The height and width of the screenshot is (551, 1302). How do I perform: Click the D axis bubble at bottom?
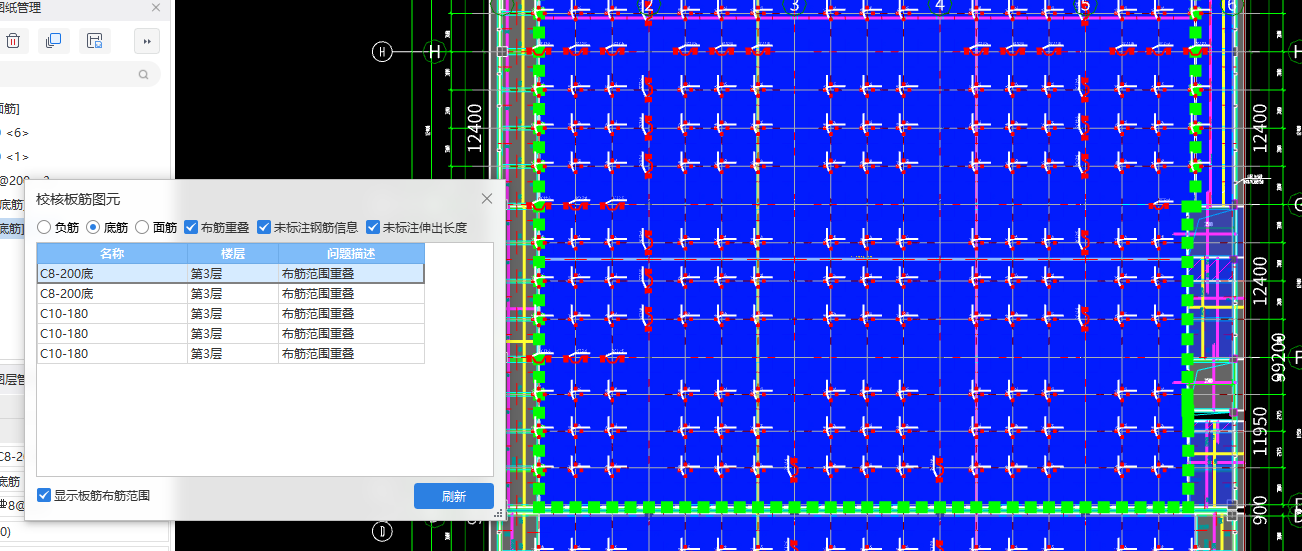click(381, 530)
